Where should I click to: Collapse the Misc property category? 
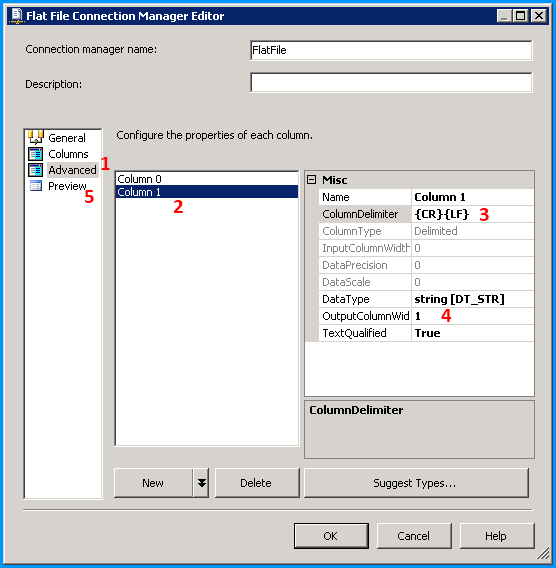[x=312, y=180]
